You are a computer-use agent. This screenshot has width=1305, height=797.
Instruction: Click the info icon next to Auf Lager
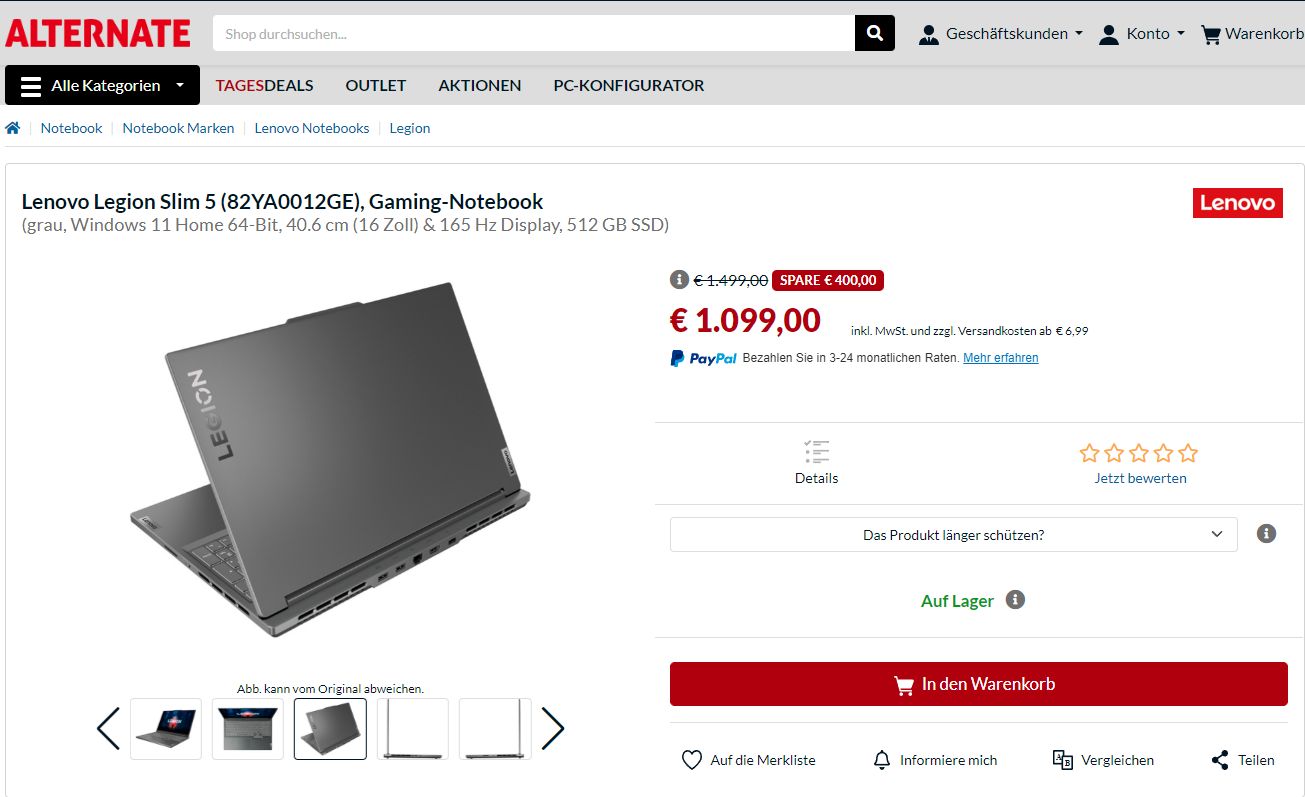pos(1015,600)
